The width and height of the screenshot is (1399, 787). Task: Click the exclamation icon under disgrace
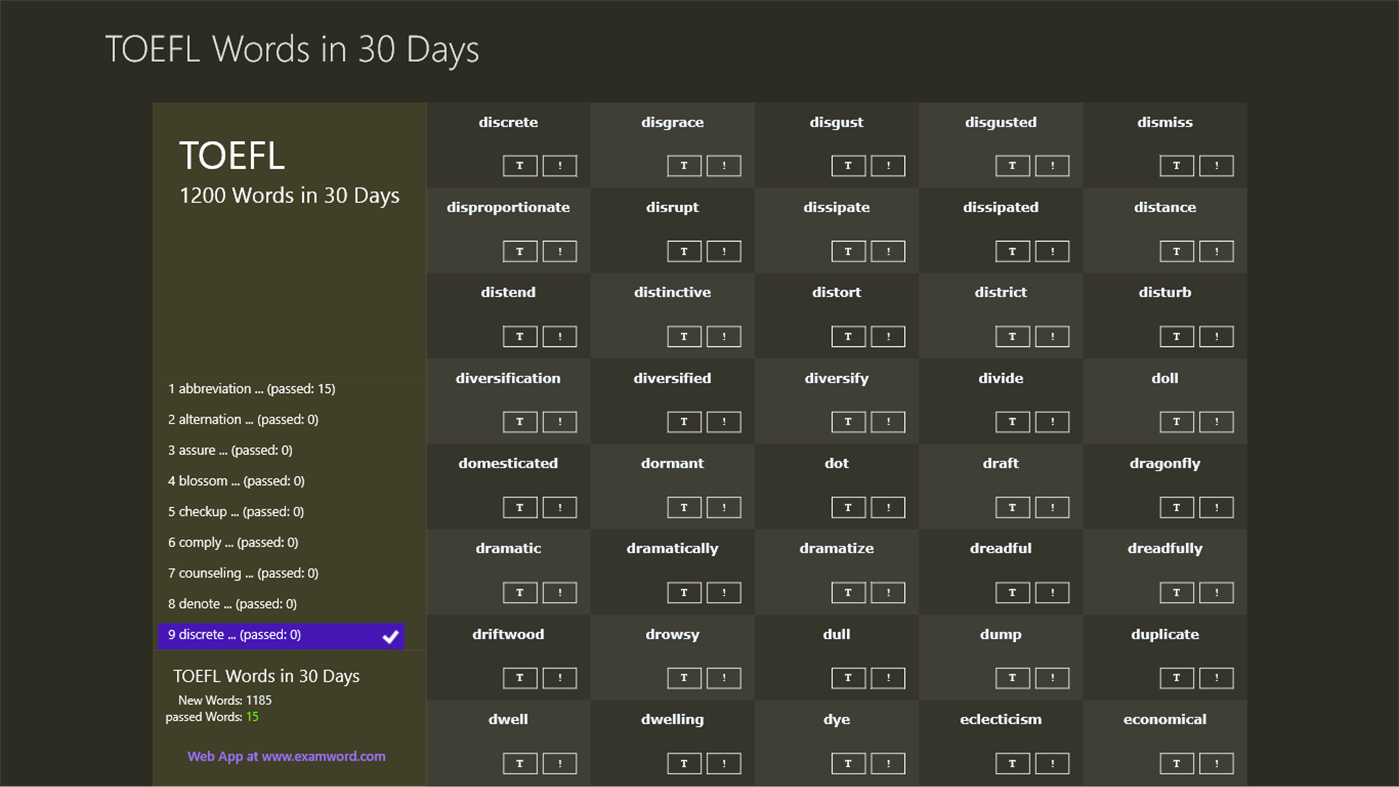point(724,165)
